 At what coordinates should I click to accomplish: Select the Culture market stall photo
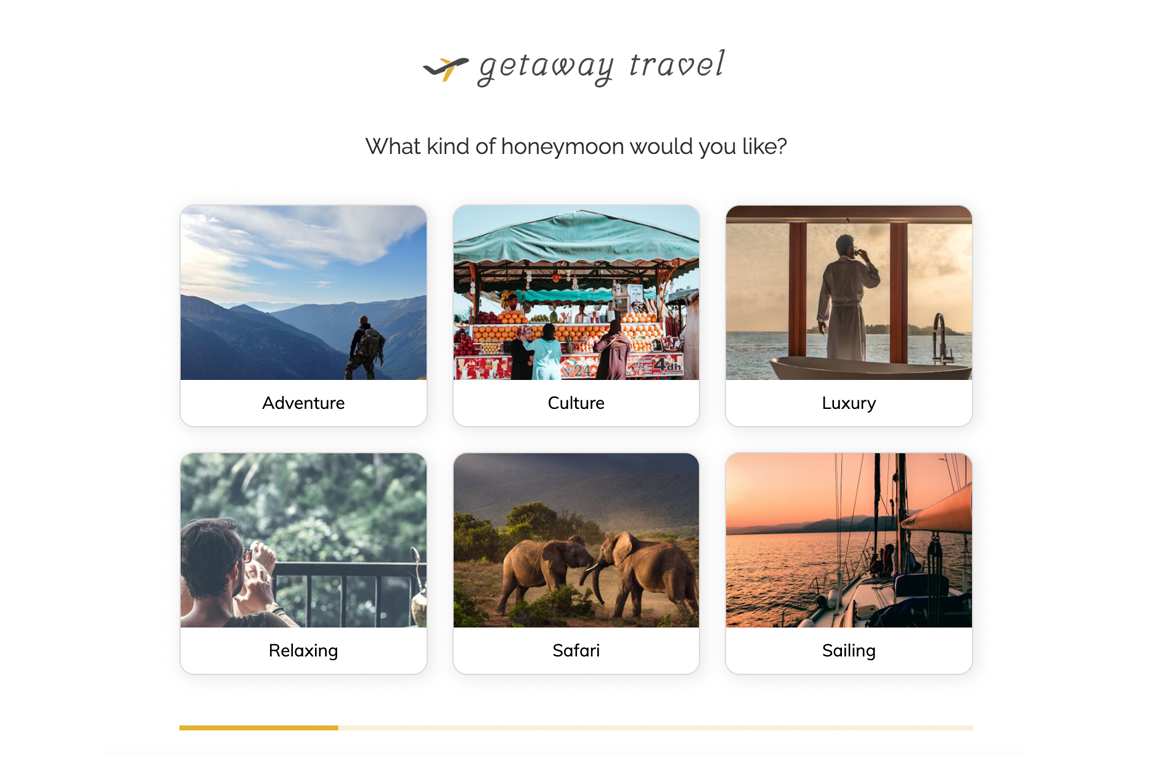pos(576,292)
